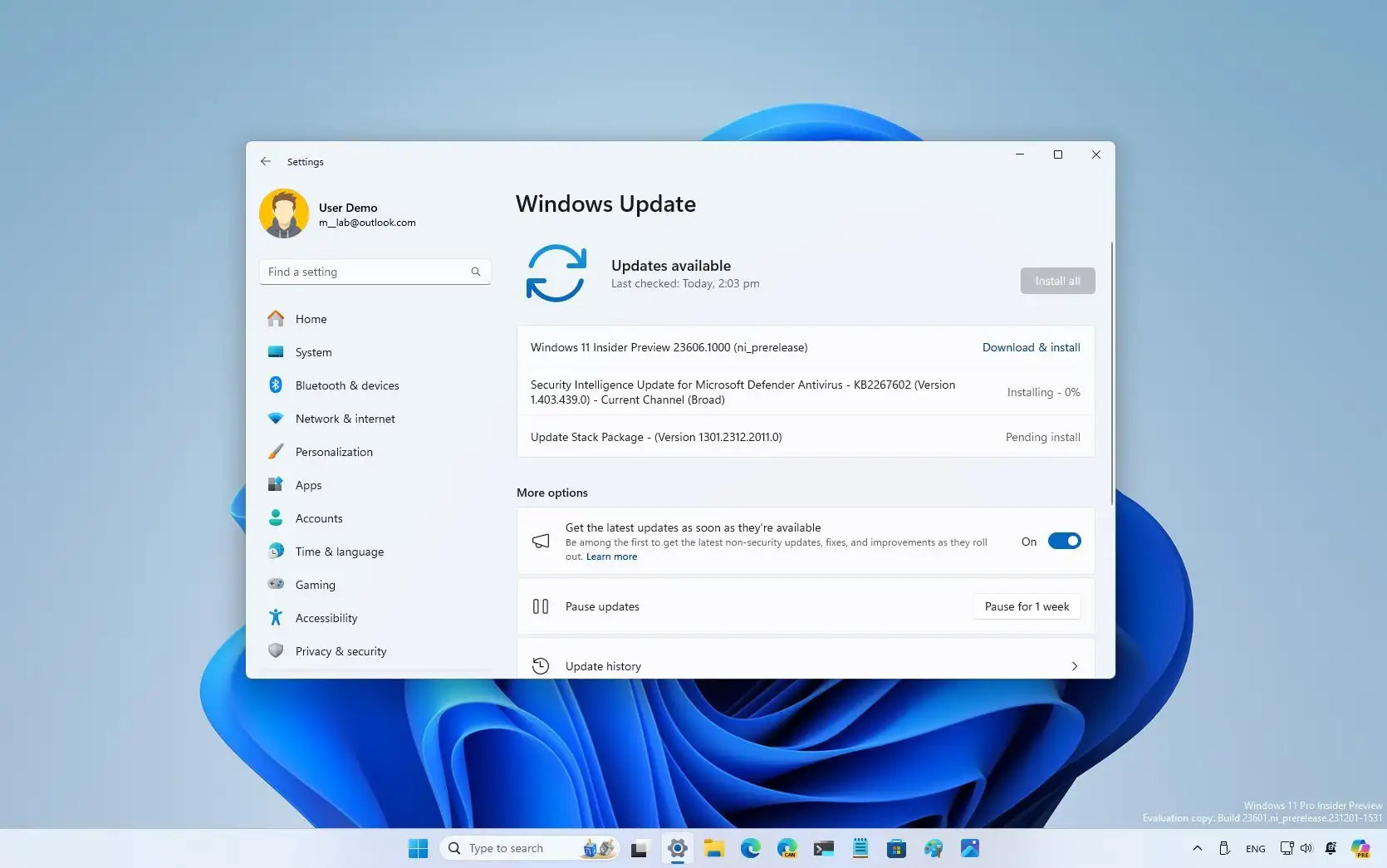Open Microsoft Edge from the taskbar
This screenshot has height=868, width=1387.
(x=752, y=848)
